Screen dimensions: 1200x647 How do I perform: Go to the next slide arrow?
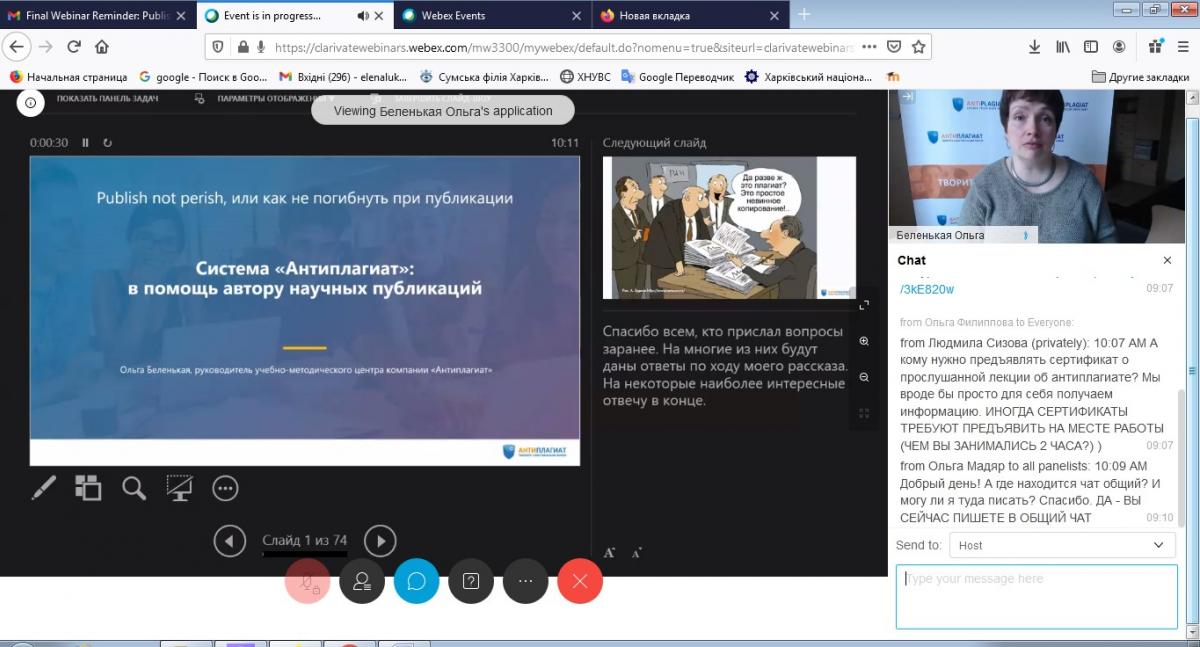pos(380,541)
